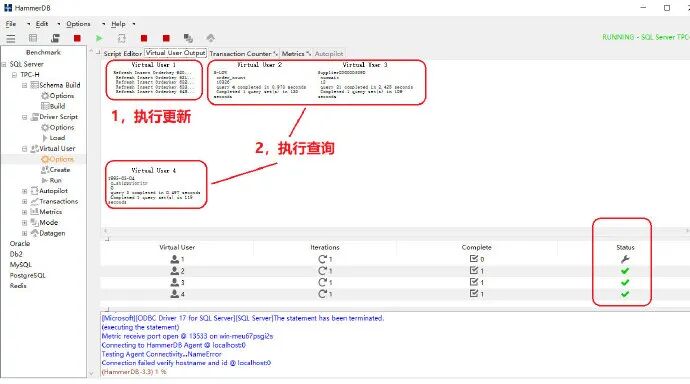Select Run under Virtual User
This screenshot has height=384, width=690.
pyautogui.click(x=52, y=180)
